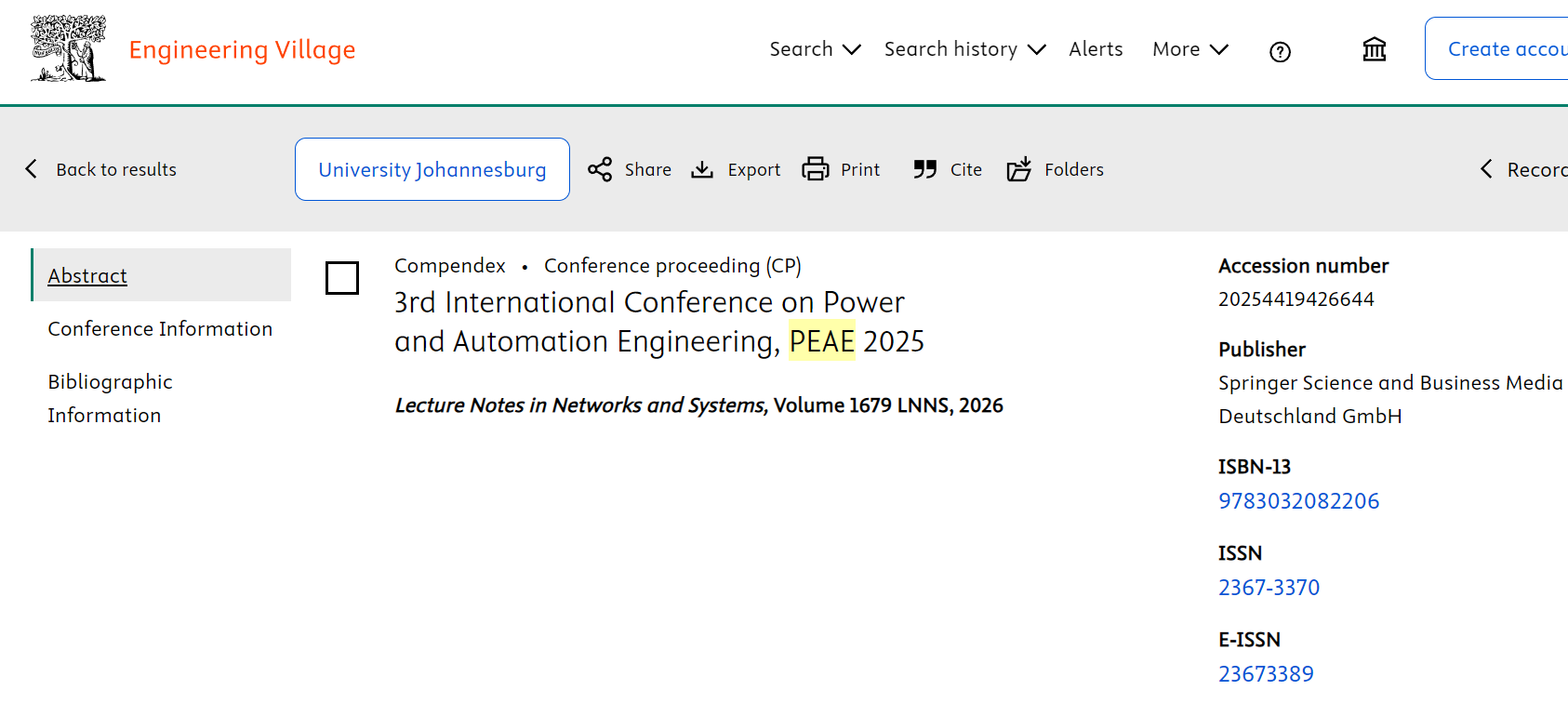The width and height of the screenshot is (1568, 703).
Task: Open the help question mark icon
Action: pos(1280,52)
